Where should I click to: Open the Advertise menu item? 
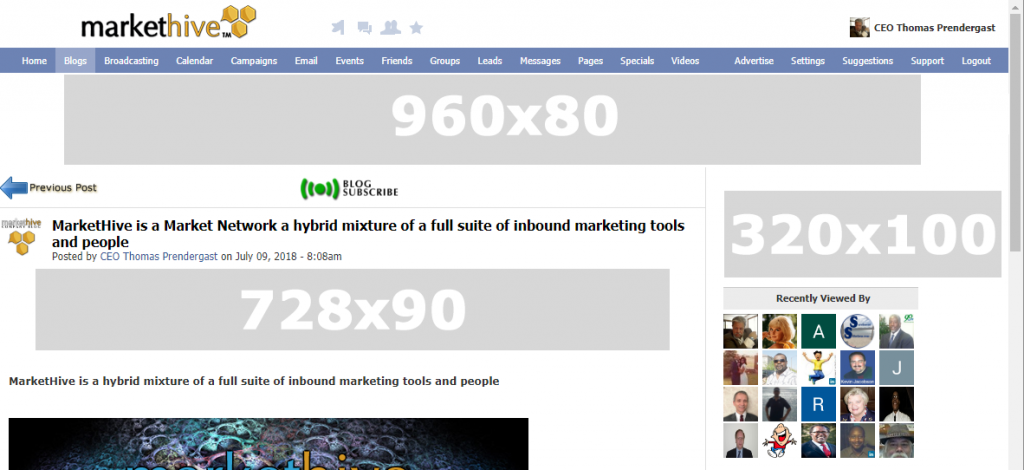click(754, 61)
